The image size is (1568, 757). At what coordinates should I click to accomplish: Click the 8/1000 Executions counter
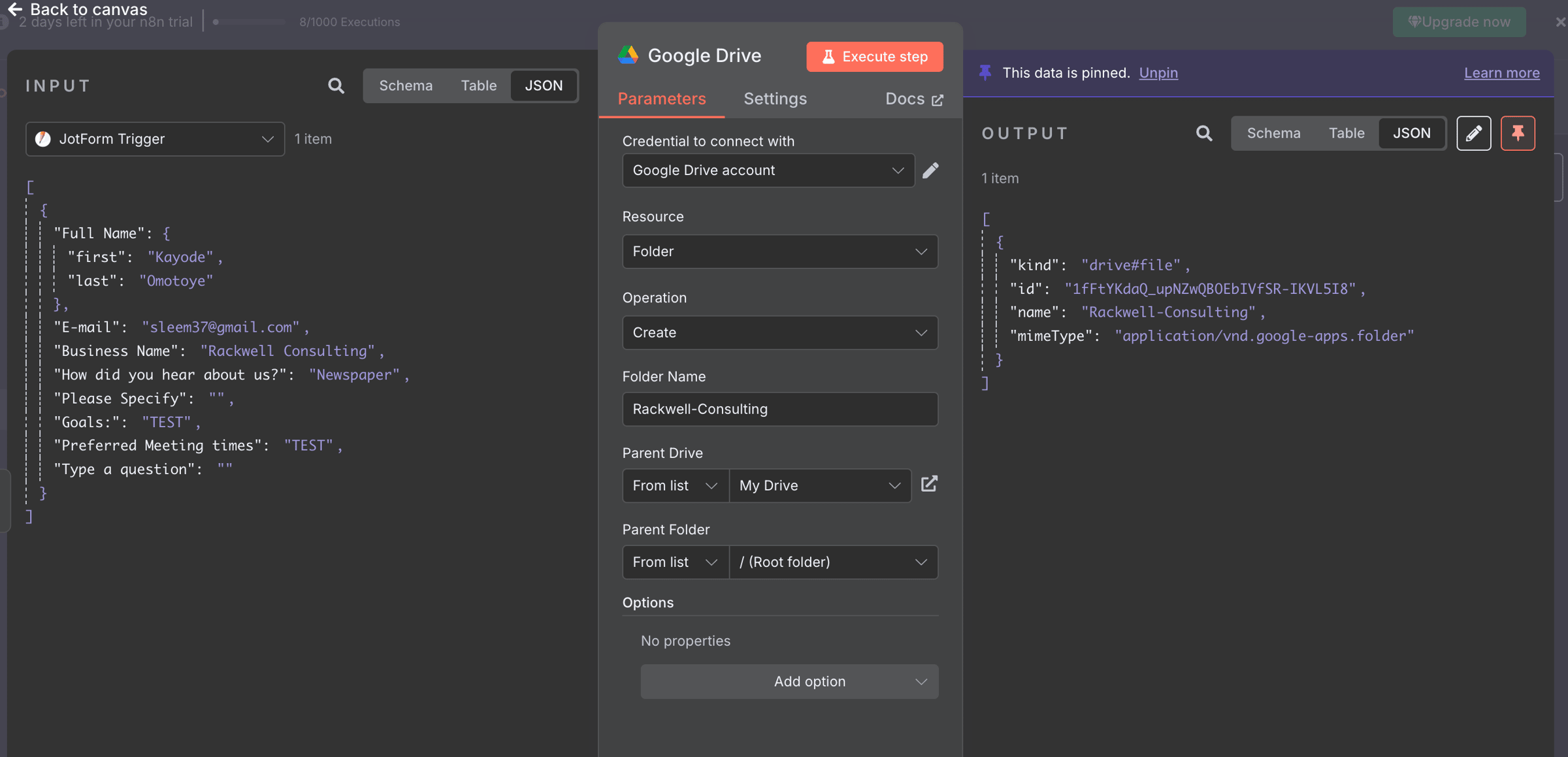pos(350,22)
